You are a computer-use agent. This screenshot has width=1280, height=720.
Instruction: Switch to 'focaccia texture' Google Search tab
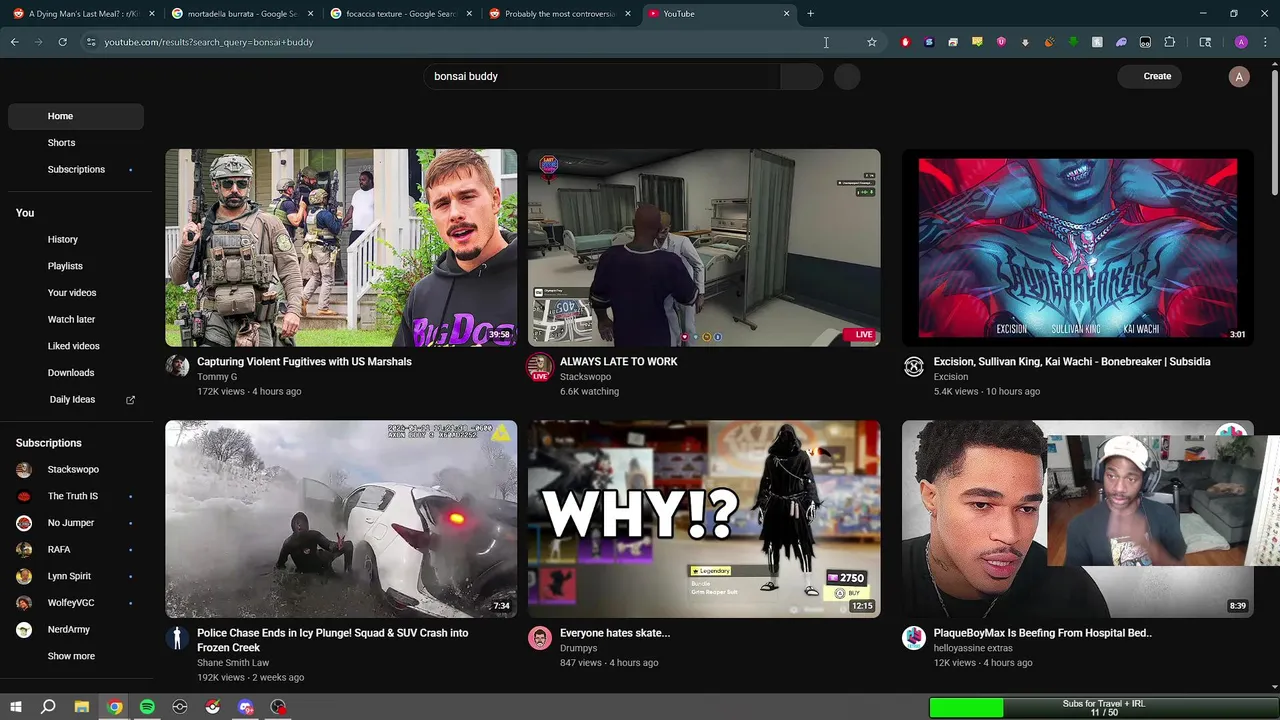point(402,14)
